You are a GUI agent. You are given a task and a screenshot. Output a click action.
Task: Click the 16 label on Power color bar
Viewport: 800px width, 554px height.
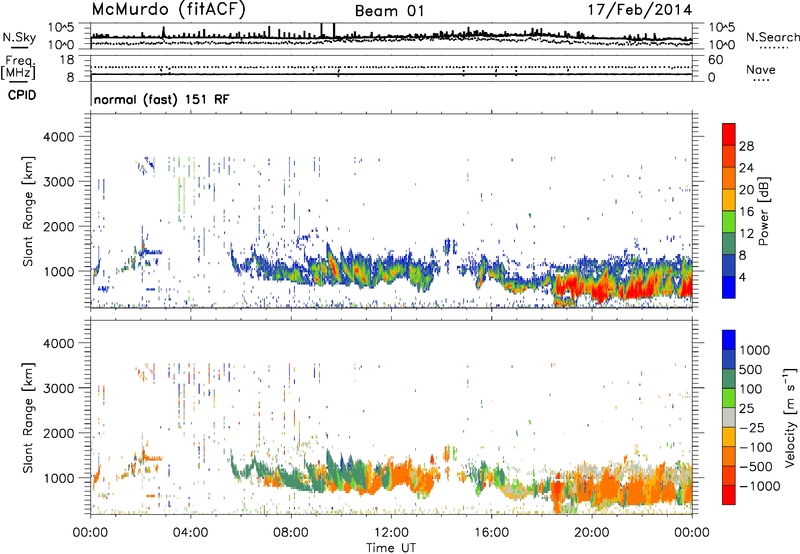746,212
